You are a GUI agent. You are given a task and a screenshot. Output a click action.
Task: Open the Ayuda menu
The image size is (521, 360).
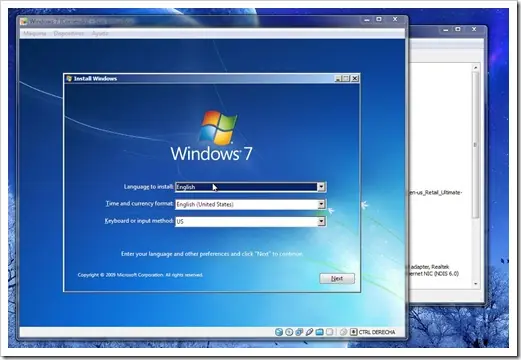[100, 33]
